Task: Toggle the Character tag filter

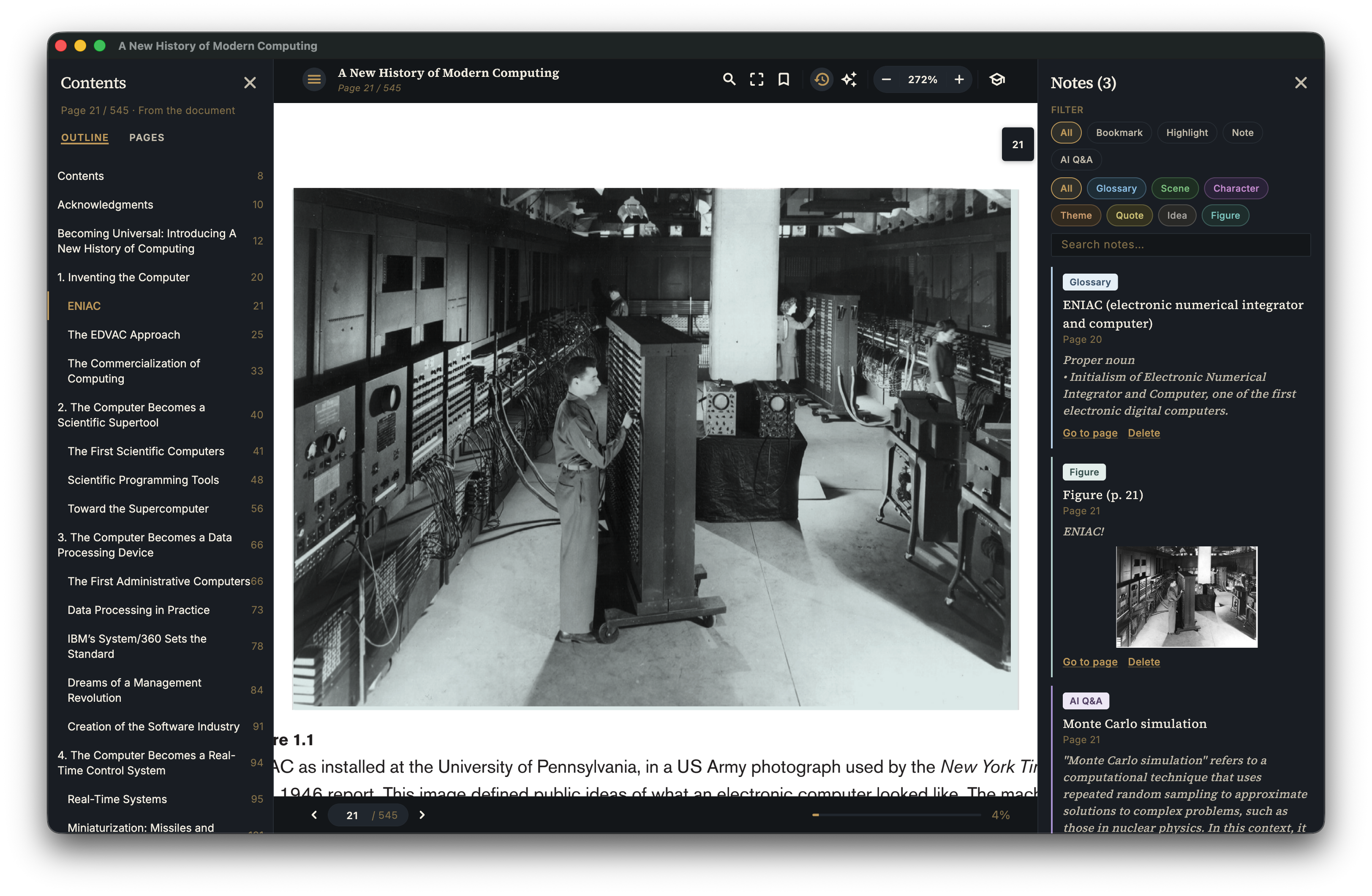Action: pos(1236,188)
